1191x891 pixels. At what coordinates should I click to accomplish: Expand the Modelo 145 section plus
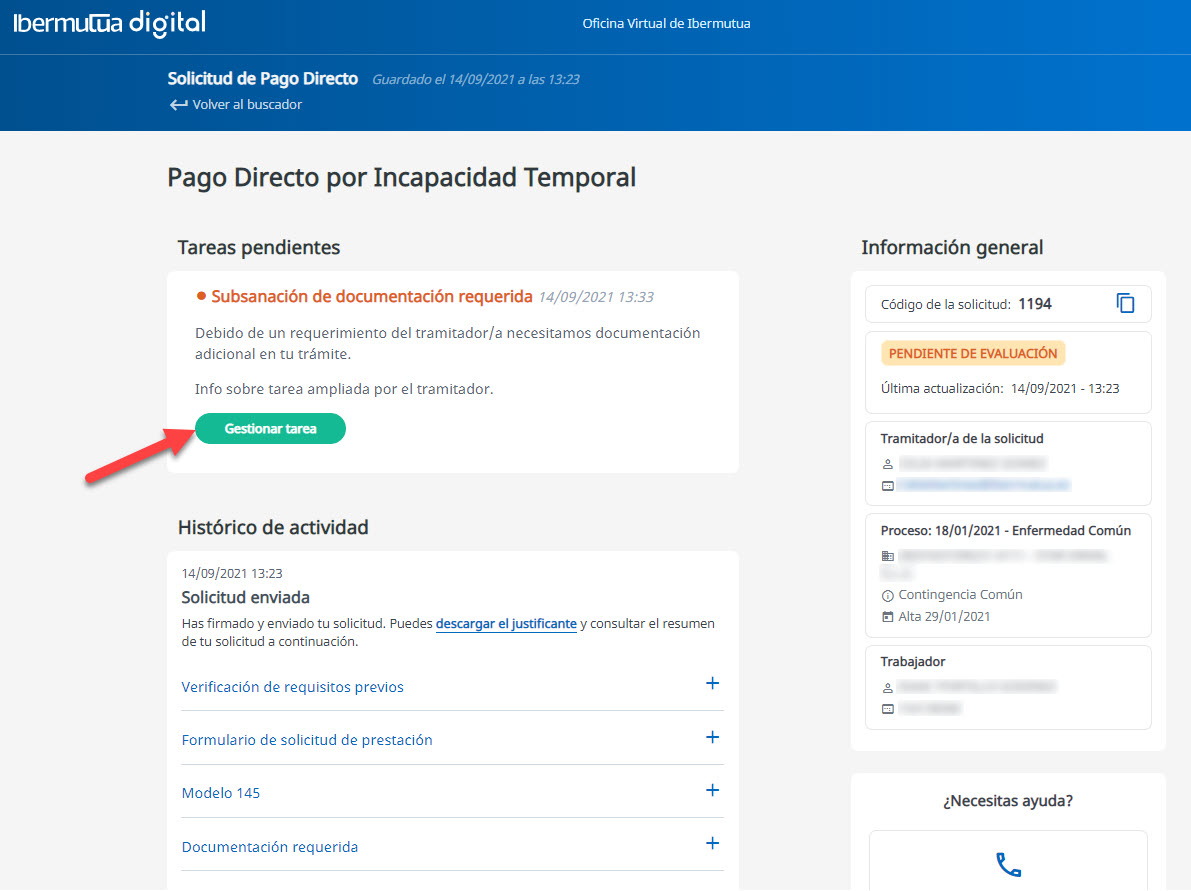click(712, 791)
